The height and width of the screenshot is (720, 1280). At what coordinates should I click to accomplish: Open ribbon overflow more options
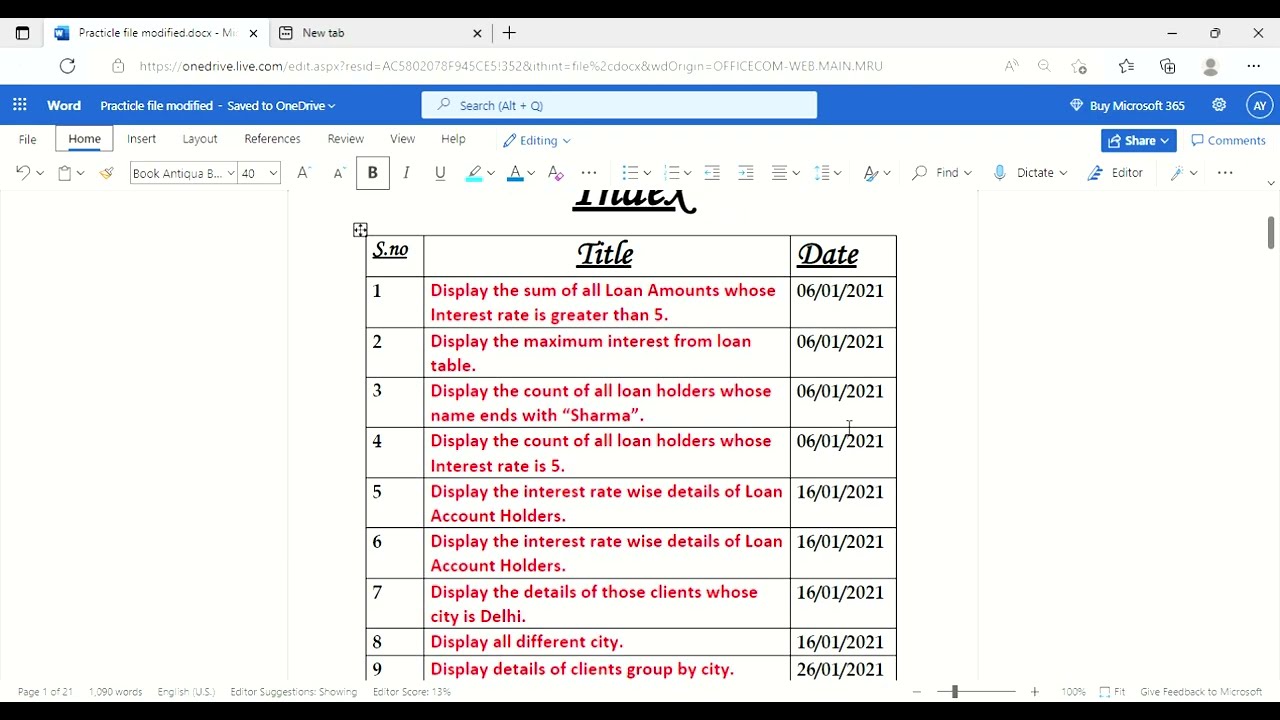click(1225, 173)
